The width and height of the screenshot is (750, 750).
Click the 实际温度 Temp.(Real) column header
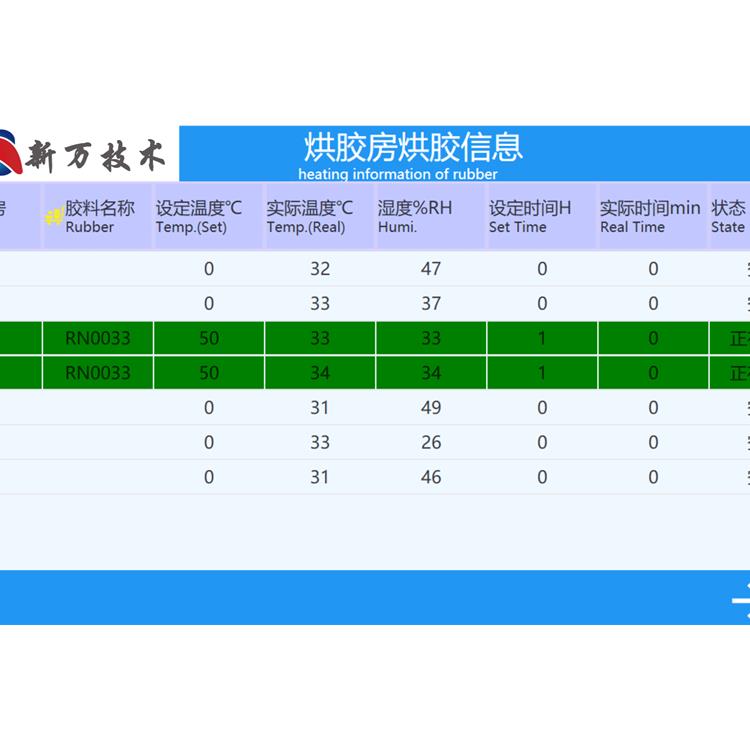pyautogui.click(x=320, y=216)
